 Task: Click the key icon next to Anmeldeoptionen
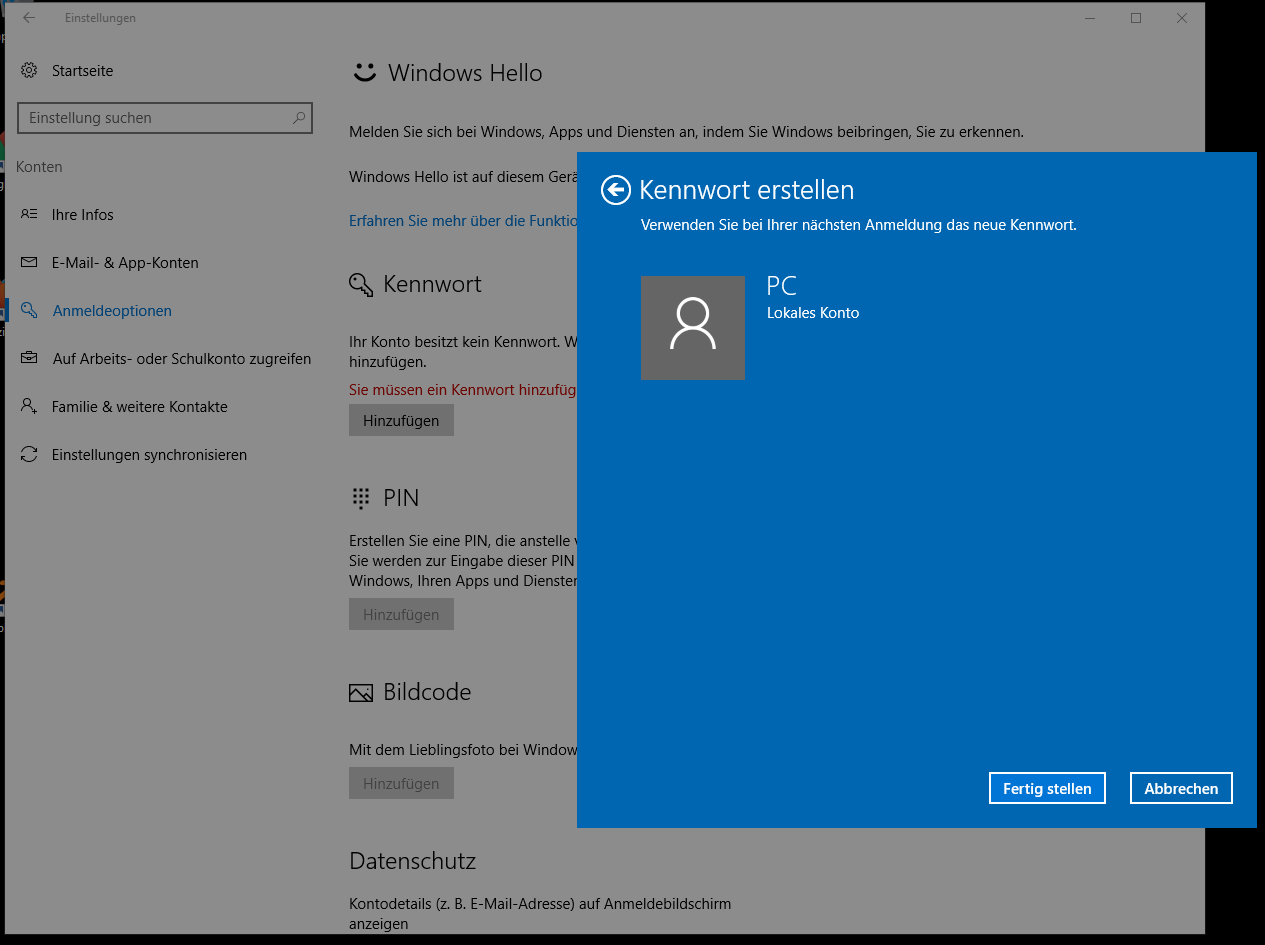pos(29,310)
